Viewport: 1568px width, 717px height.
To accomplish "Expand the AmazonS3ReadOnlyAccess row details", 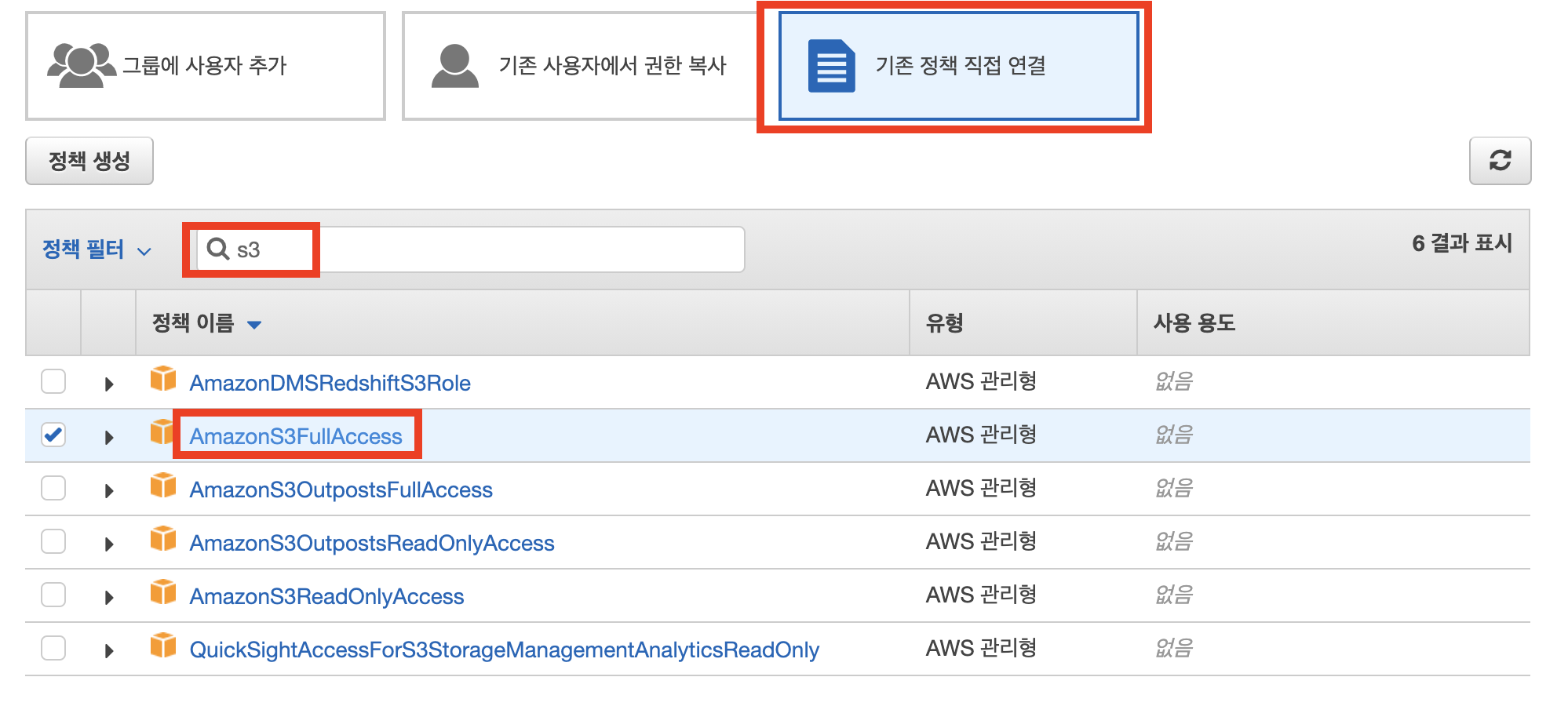I will click(109, 598).
